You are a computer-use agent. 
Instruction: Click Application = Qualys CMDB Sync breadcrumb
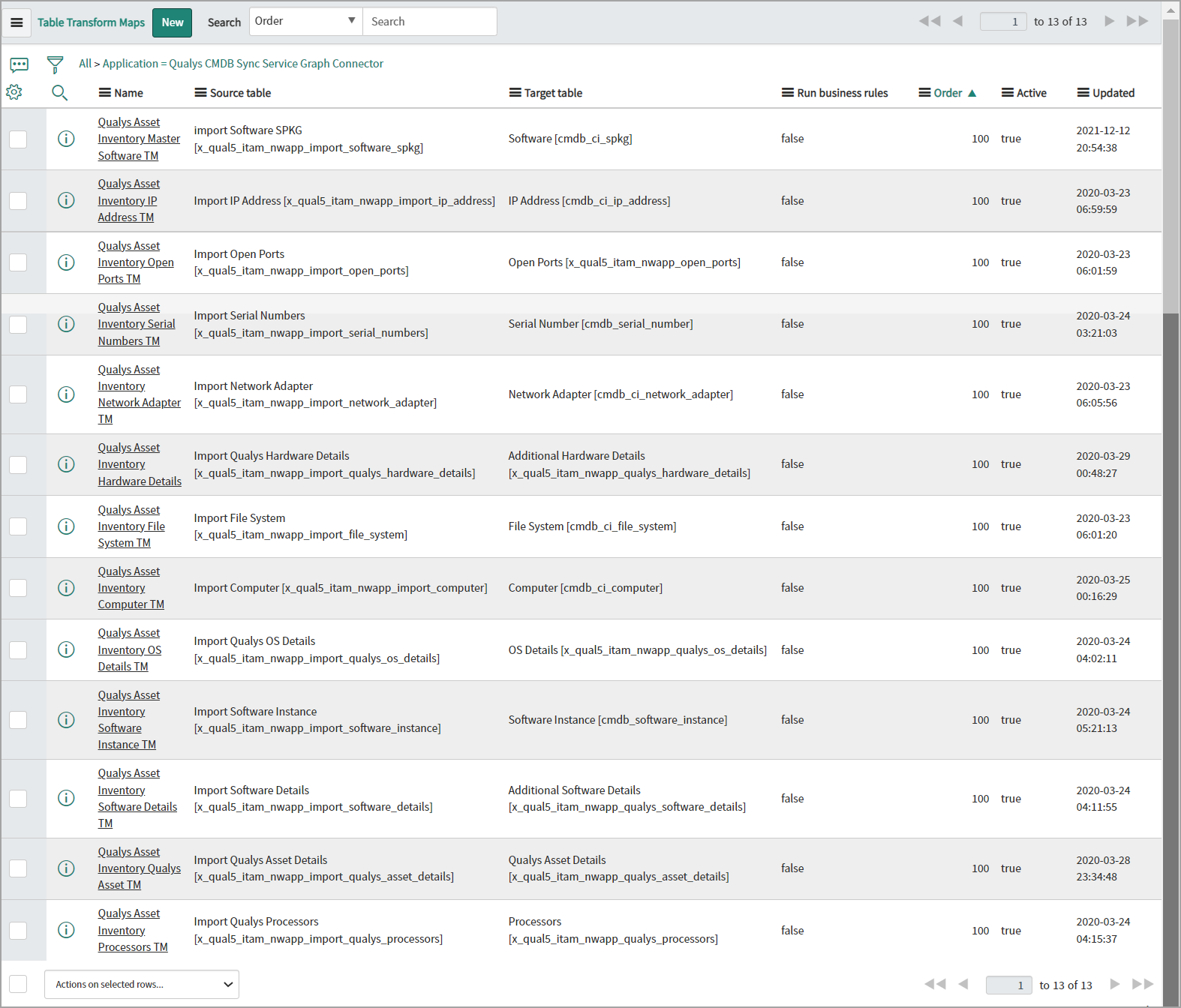[x=243, y=64]
